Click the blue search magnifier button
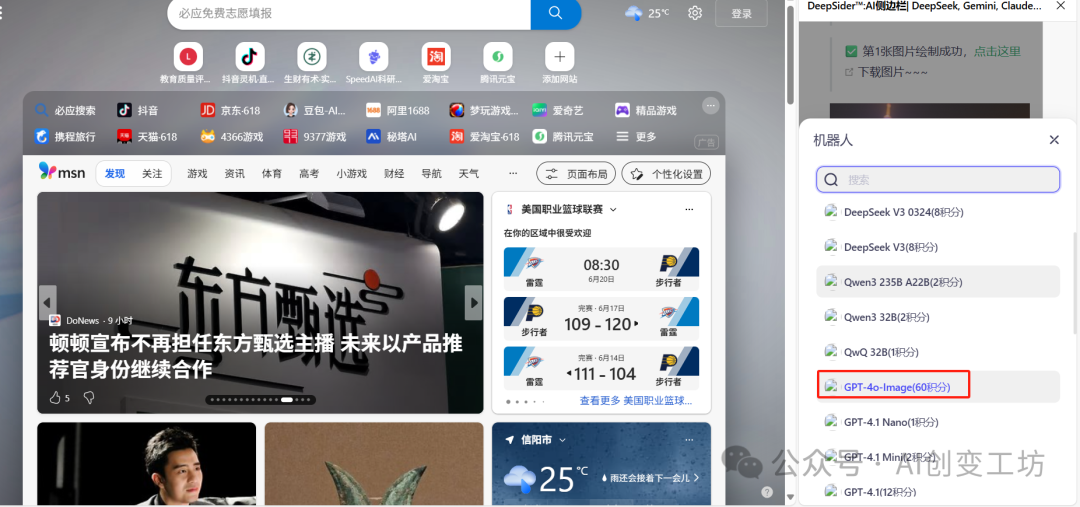 (555, 13)
